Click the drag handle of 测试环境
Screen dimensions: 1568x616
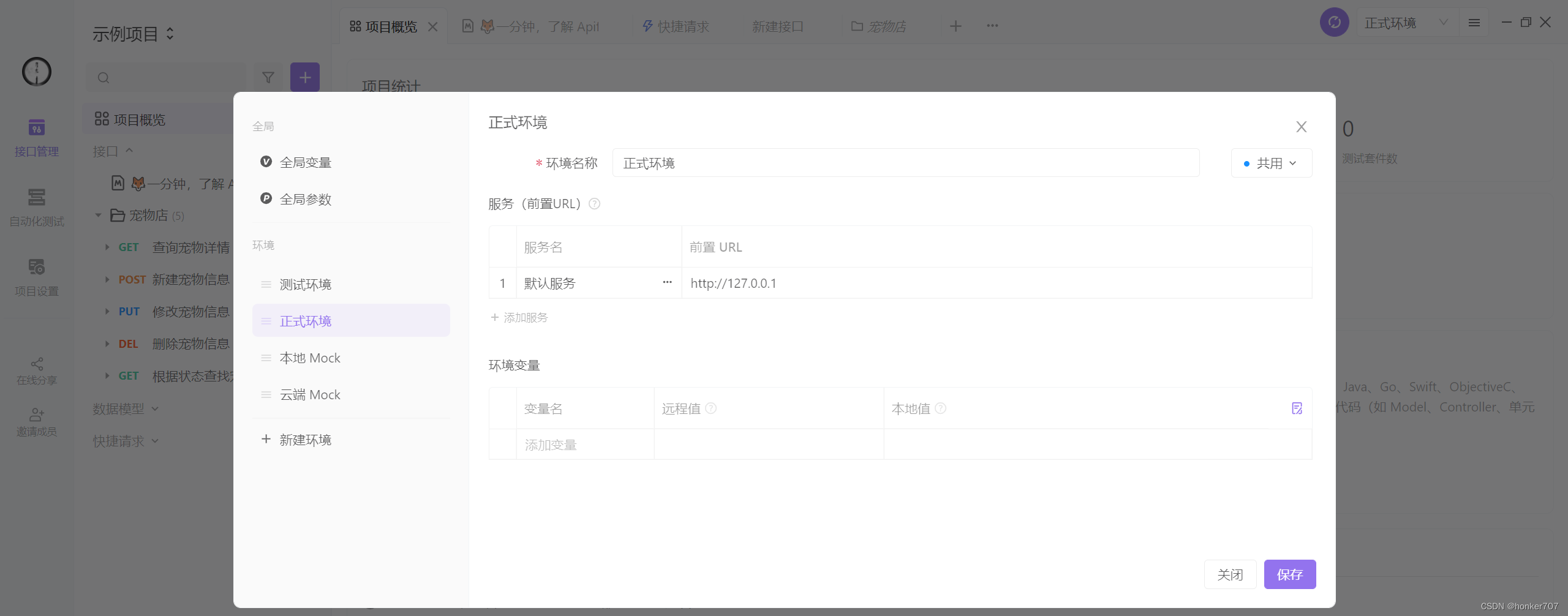(266, 284)
